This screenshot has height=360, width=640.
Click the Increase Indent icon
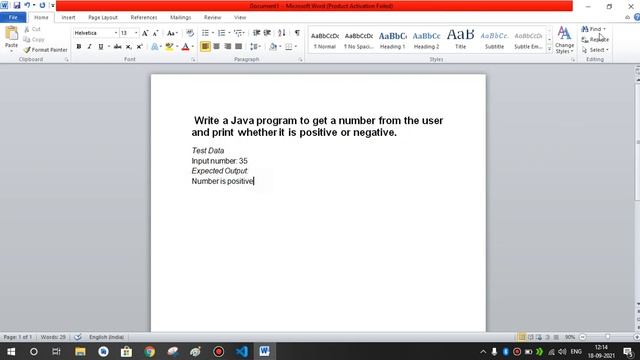point(267,33)
